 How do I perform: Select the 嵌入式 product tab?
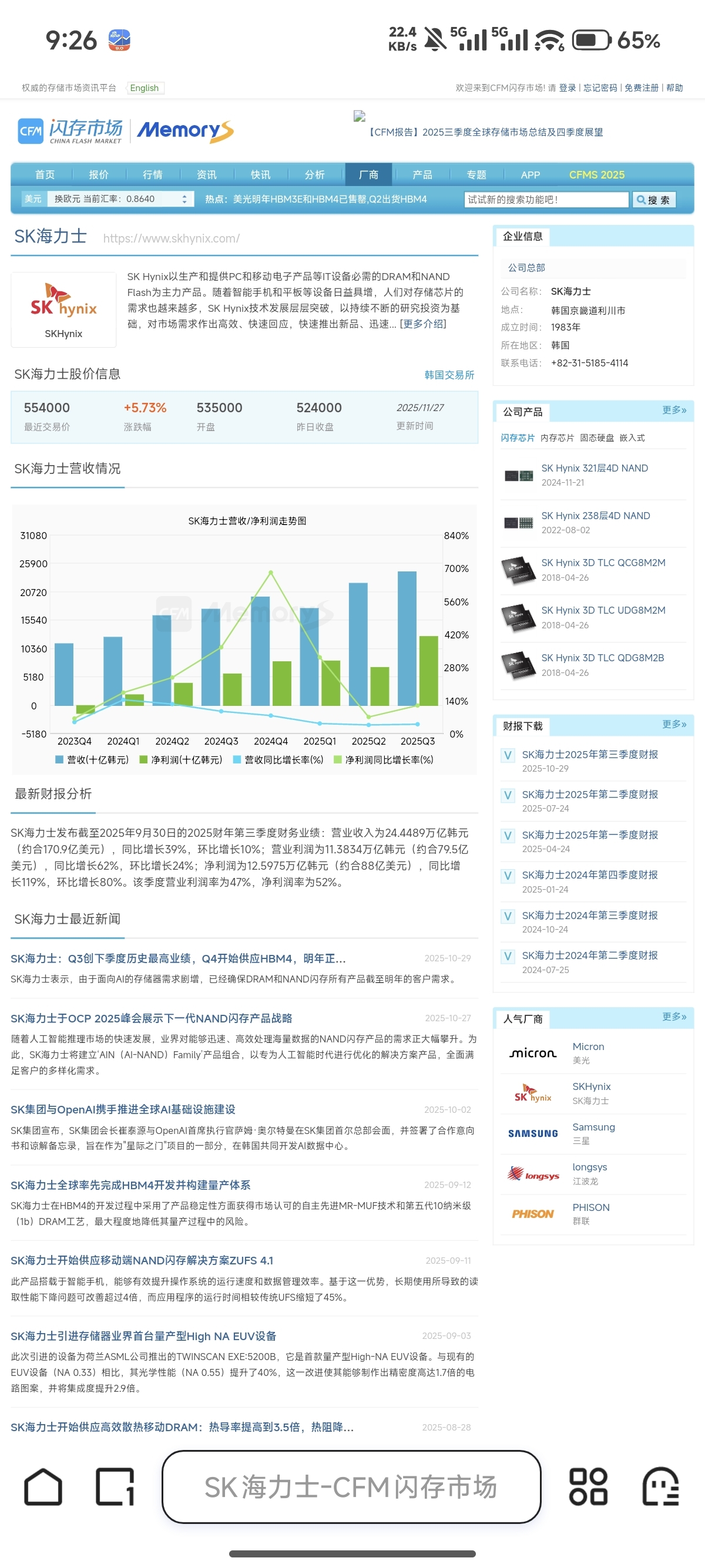632,438
